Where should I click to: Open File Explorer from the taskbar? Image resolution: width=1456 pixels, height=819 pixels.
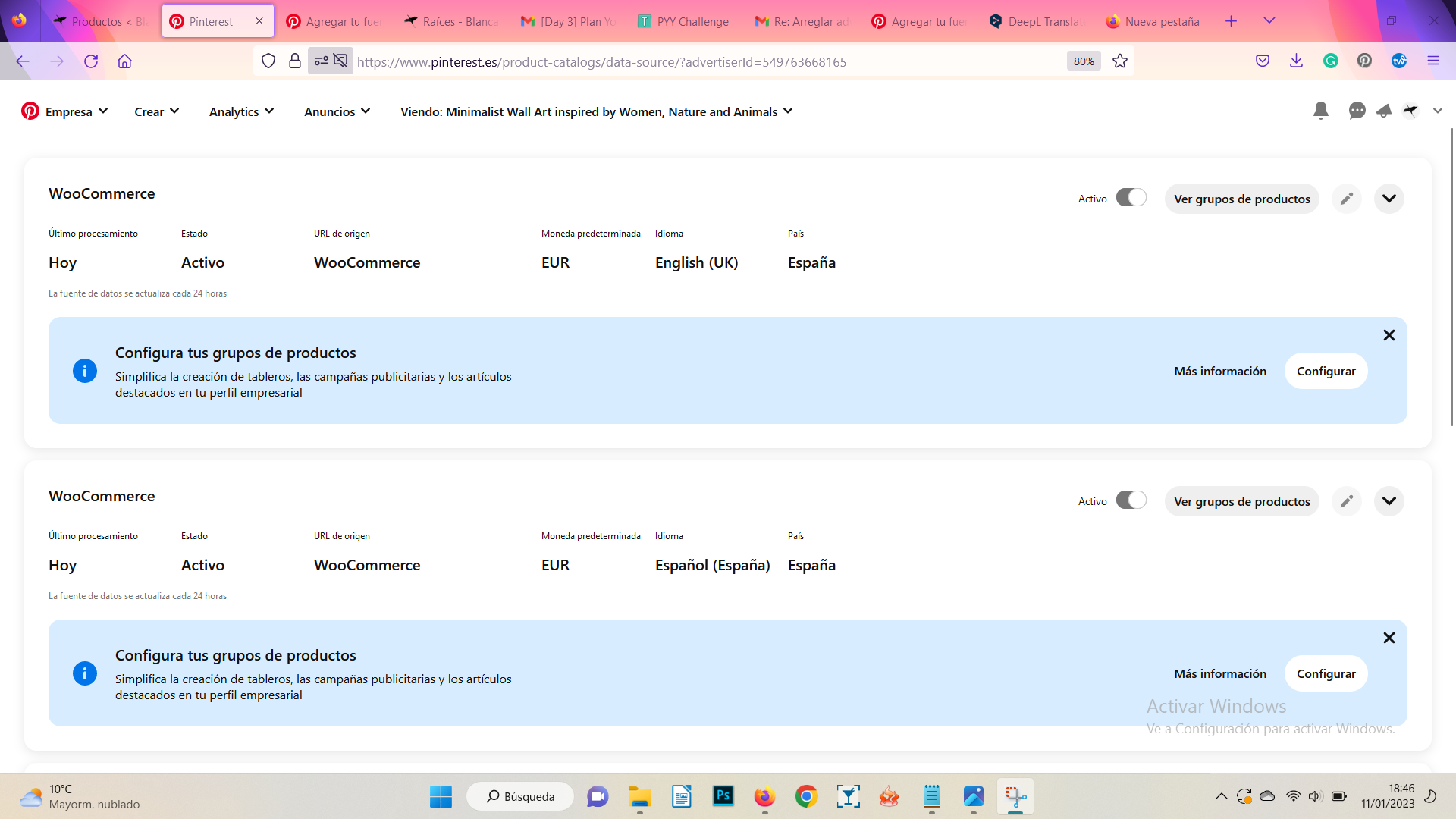point(640,796)
